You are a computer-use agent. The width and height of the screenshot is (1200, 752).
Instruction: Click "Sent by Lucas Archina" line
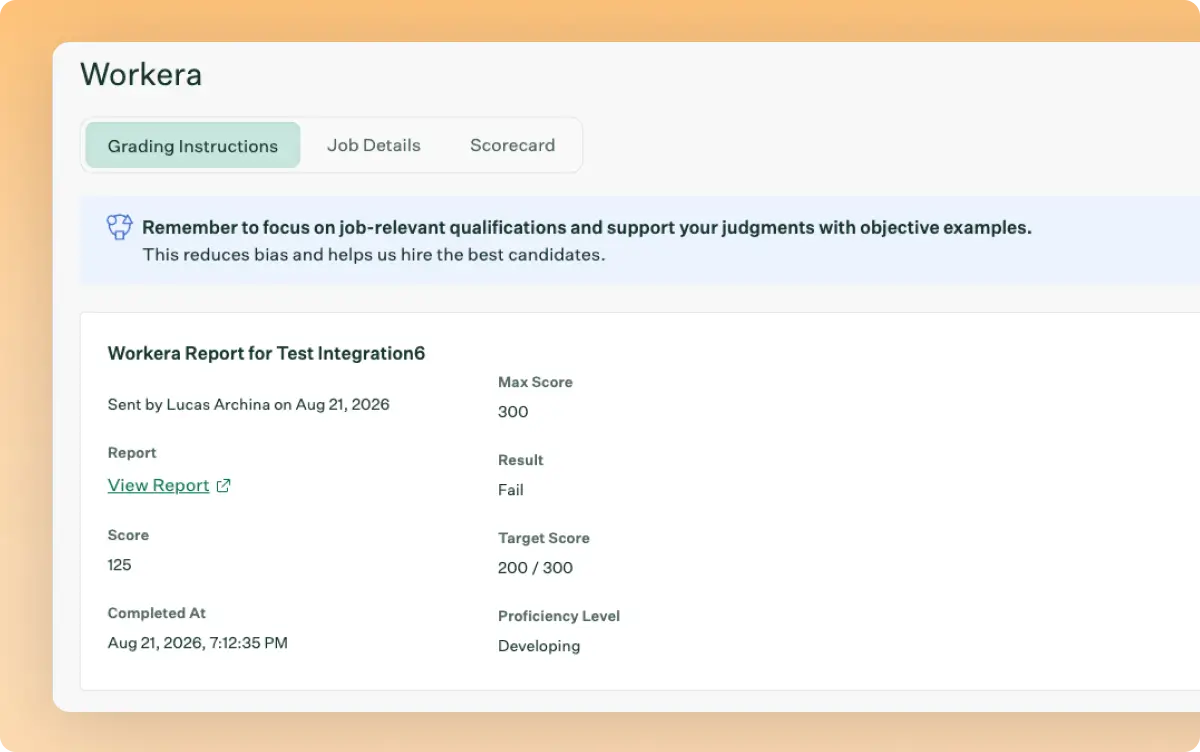248,405
